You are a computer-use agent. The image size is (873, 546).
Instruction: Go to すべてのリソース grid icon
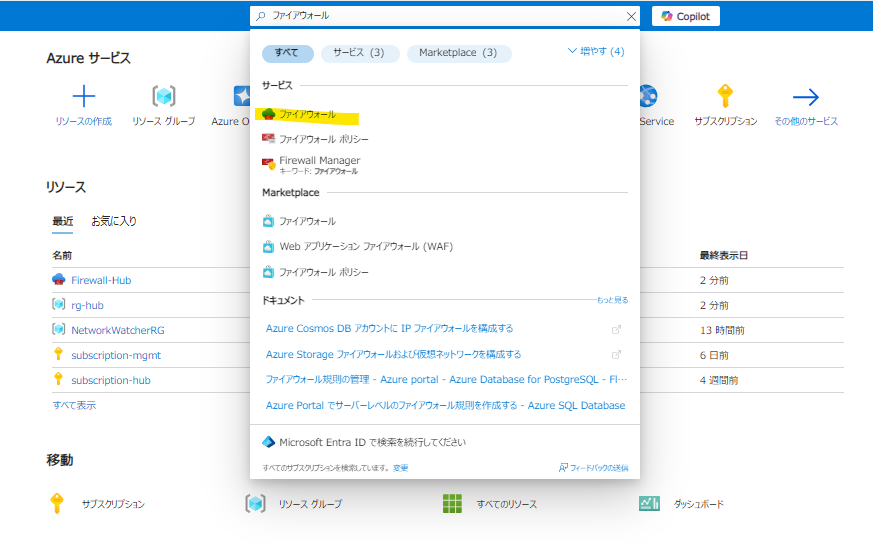point(452,504)
